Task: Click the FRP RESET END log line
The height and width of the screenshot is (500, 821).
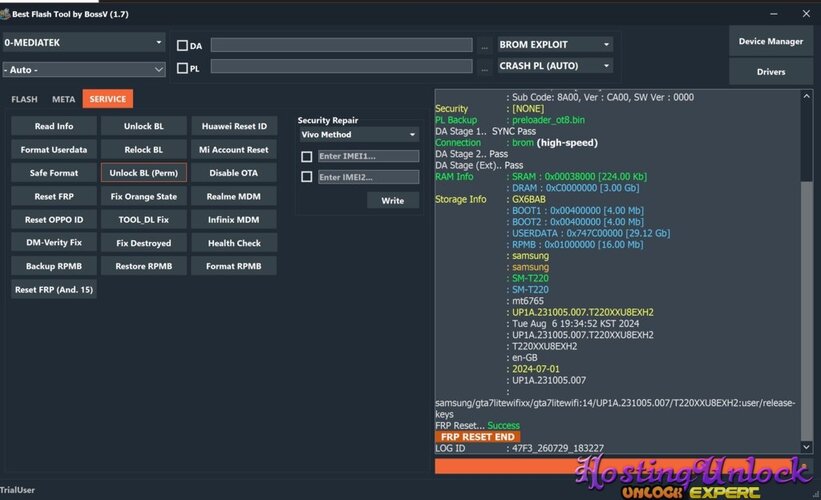Action: click(478, 437)
